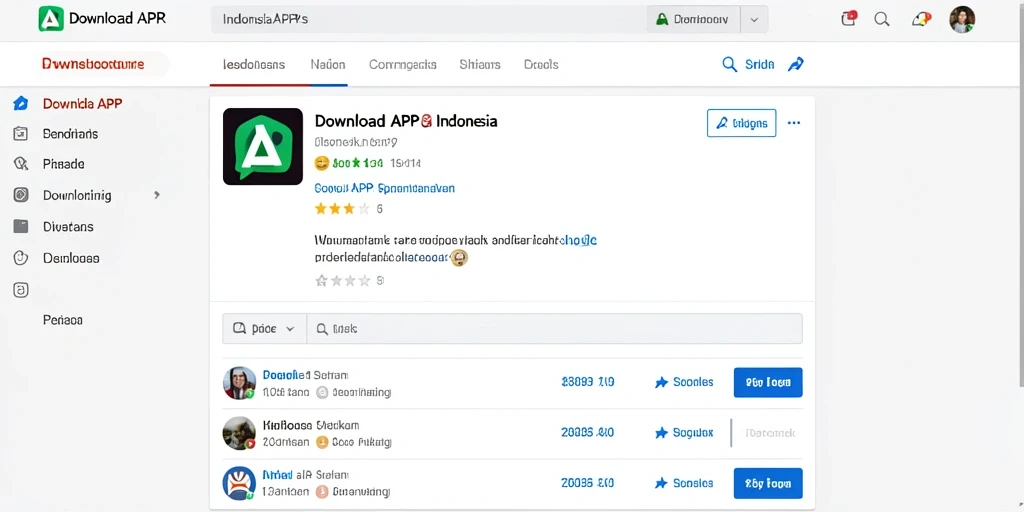Select Downkla APP in the sidebar

[x=82, y=103]
